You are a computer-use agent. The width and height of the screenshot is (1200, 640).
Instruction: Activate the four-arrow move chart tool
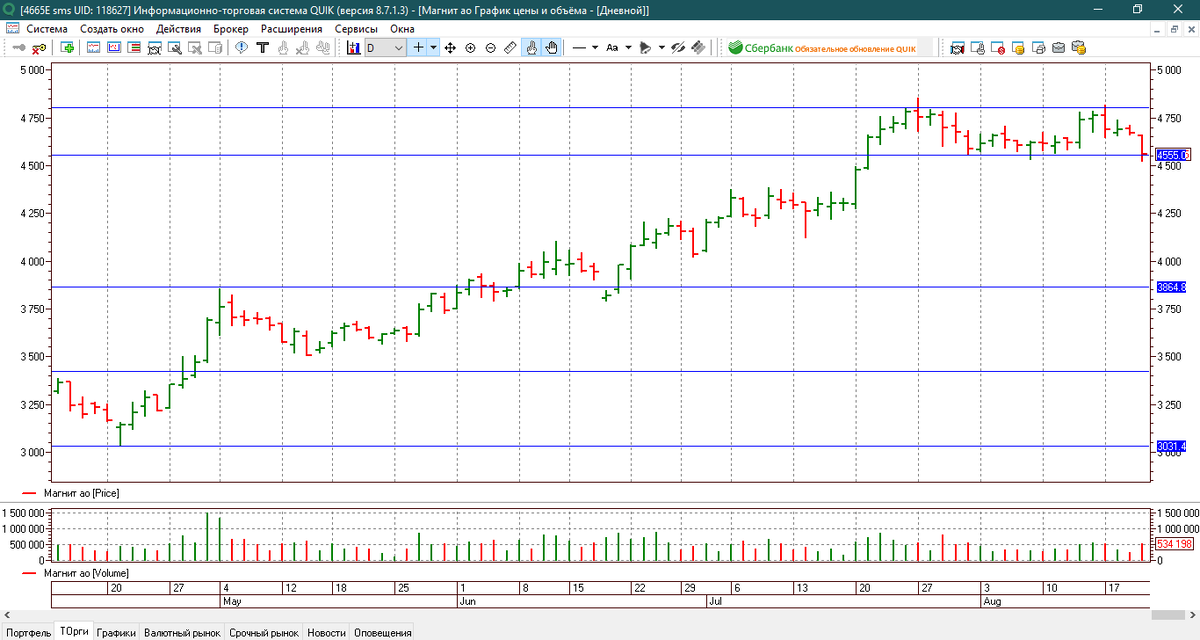pos(450,47)
